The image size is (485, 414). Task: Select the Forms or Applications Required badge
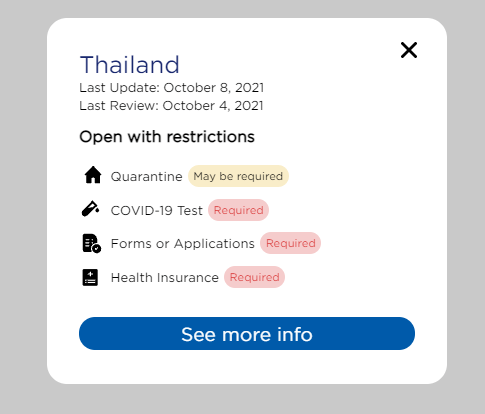(x=290, y=243)
